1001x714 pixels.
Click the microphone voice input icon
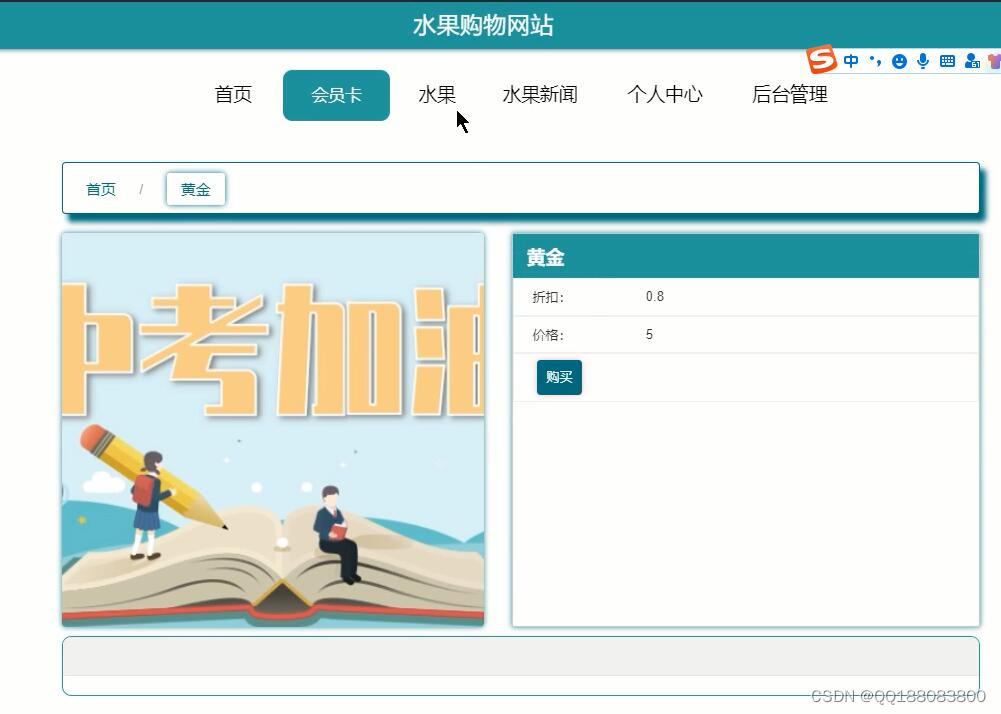click(923, 61)
